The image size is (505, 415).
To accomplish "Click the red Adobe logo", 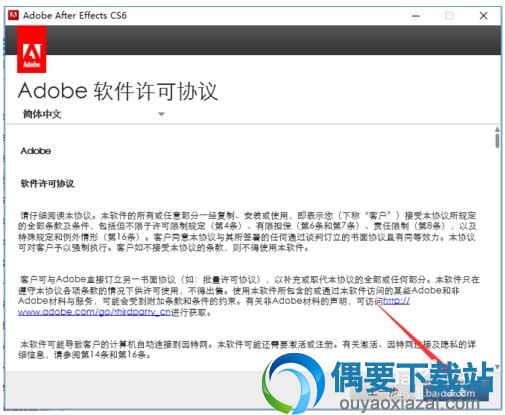I will 32,49.
